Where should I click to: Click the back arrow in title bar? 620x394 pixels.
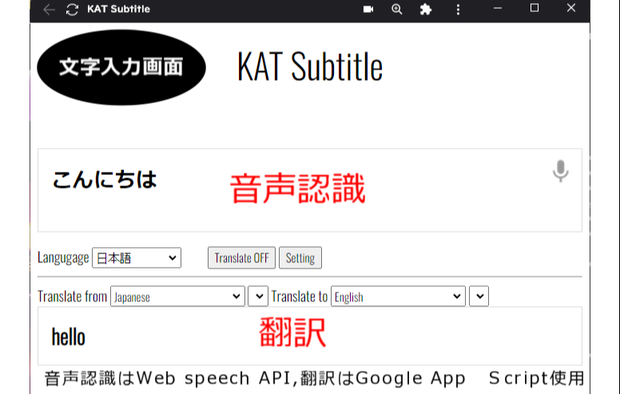[49, 9]
